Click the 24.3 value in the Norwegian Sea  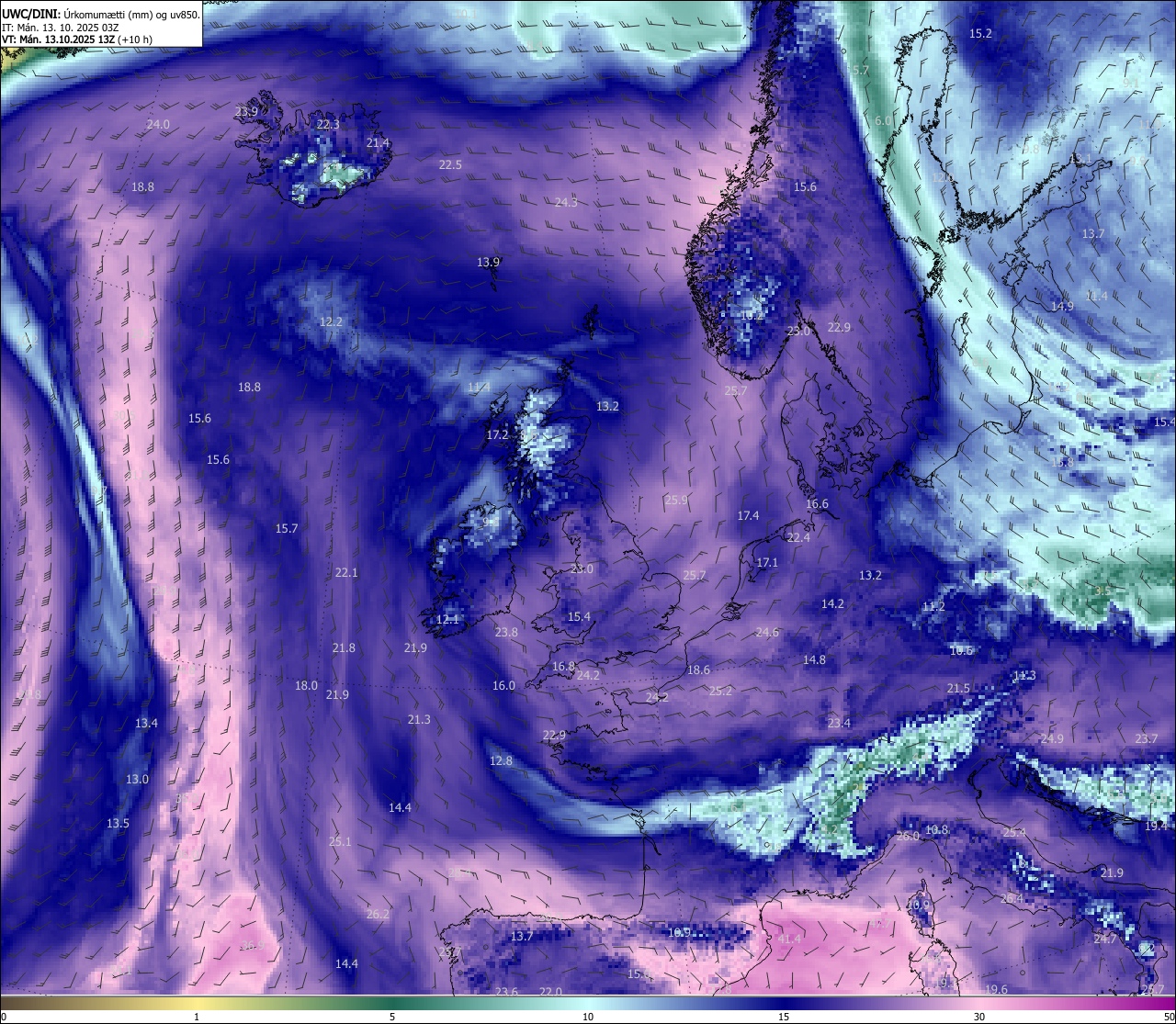click(566, 202)
